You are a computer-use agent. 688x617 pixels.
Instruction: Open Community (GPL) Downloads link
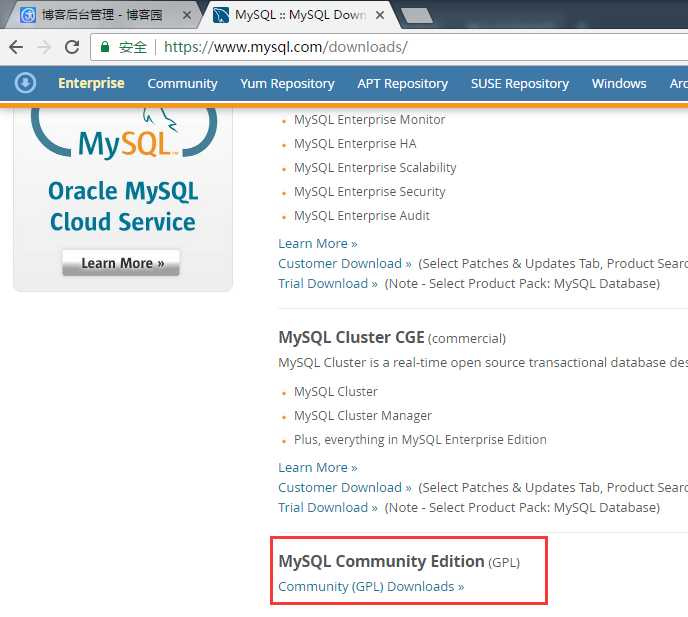(x=371, y=587)
